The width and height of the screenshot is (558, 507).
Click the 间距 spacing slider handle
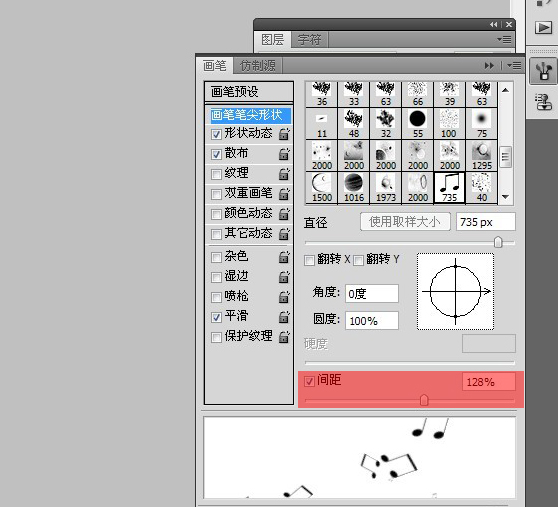pos(424,400)
